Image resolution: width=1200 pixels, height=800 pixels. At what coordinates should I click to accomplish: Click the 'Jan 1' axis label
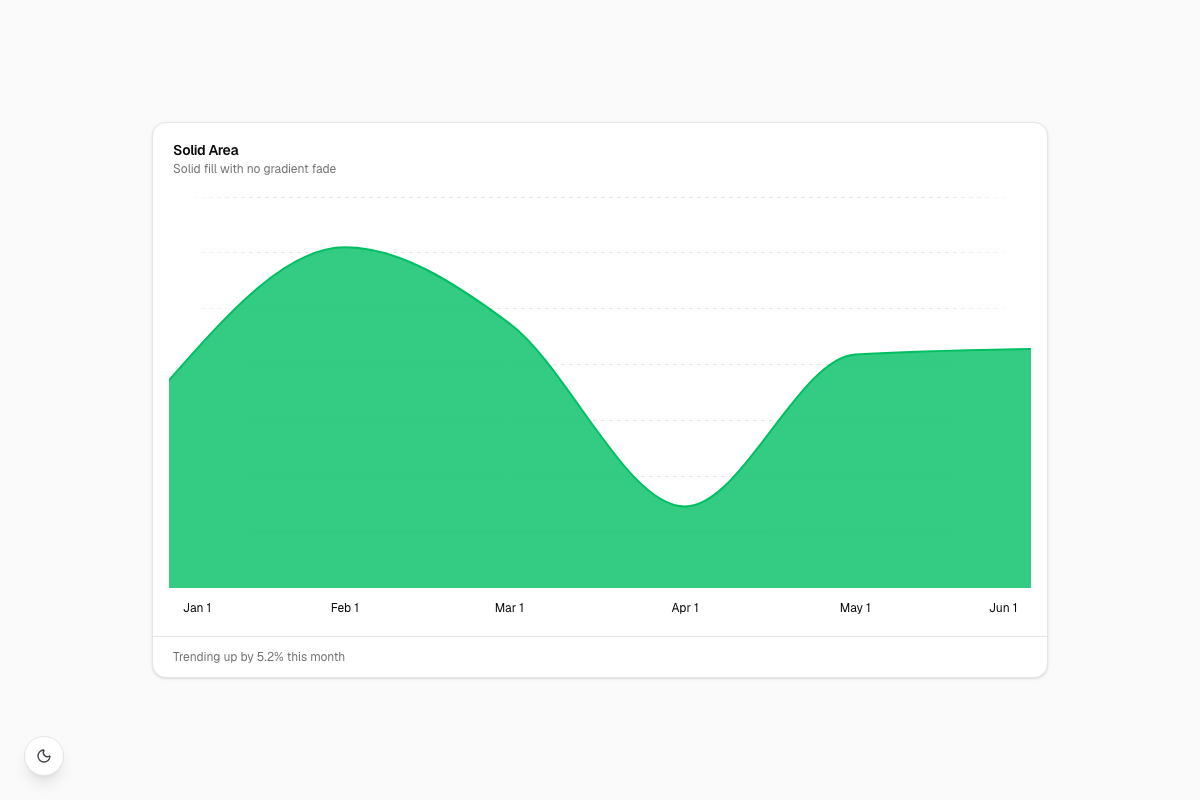(x=197, y=608)
